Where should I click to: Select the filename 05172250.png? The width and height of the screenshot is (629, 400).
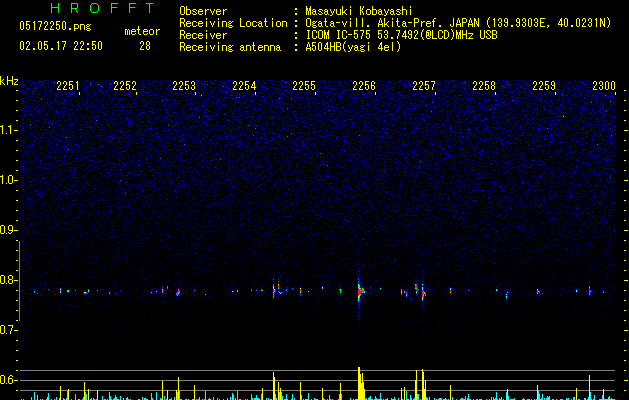click(55, 27)
